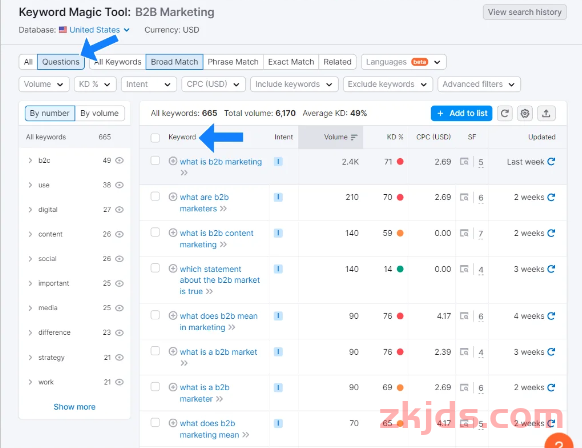
Task: View SERP icon for what are b2b marketers
Action: [x=464, y=197]
